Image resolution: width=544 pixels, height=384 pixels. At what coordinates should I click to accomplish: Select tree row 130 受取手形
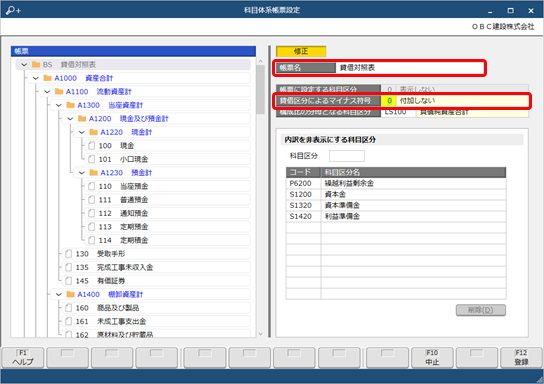pos(156,254)
